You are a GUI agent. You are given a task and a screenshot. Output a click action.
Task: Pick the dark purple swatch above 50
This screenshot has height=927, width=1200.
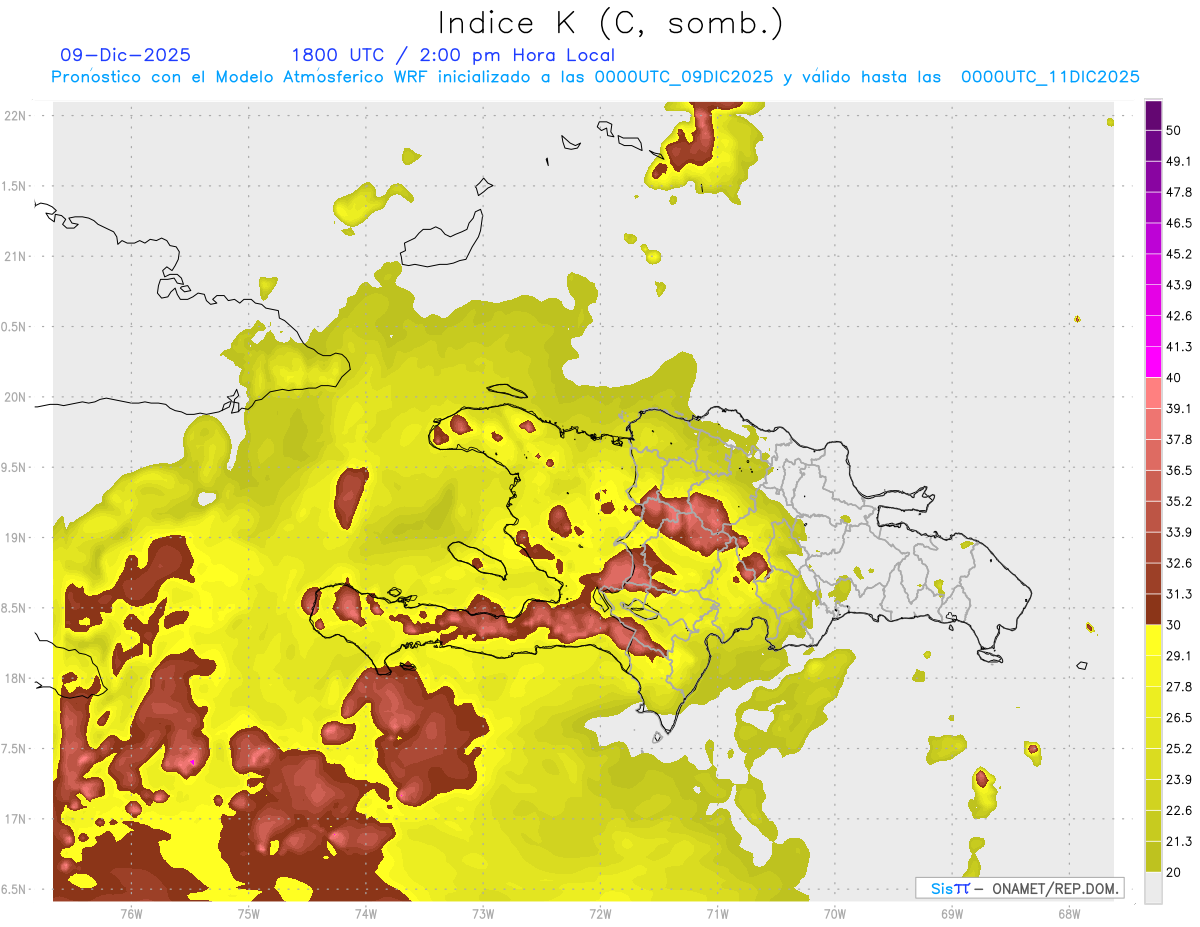click(x=1154, y=115)
